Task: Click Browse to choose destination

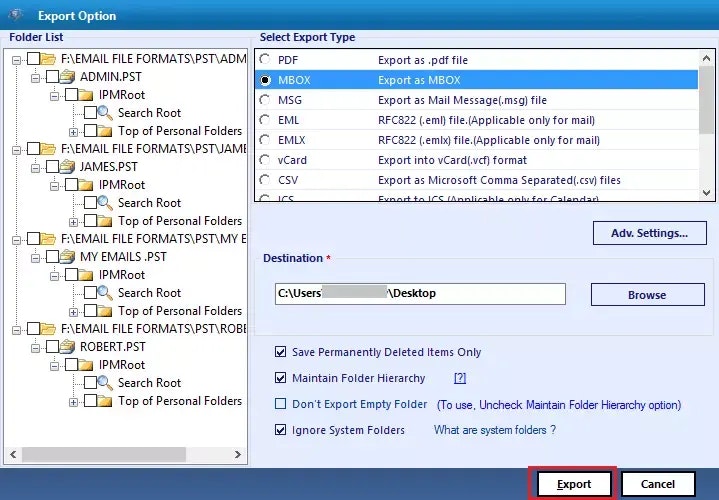Action: tap(647, 294)
